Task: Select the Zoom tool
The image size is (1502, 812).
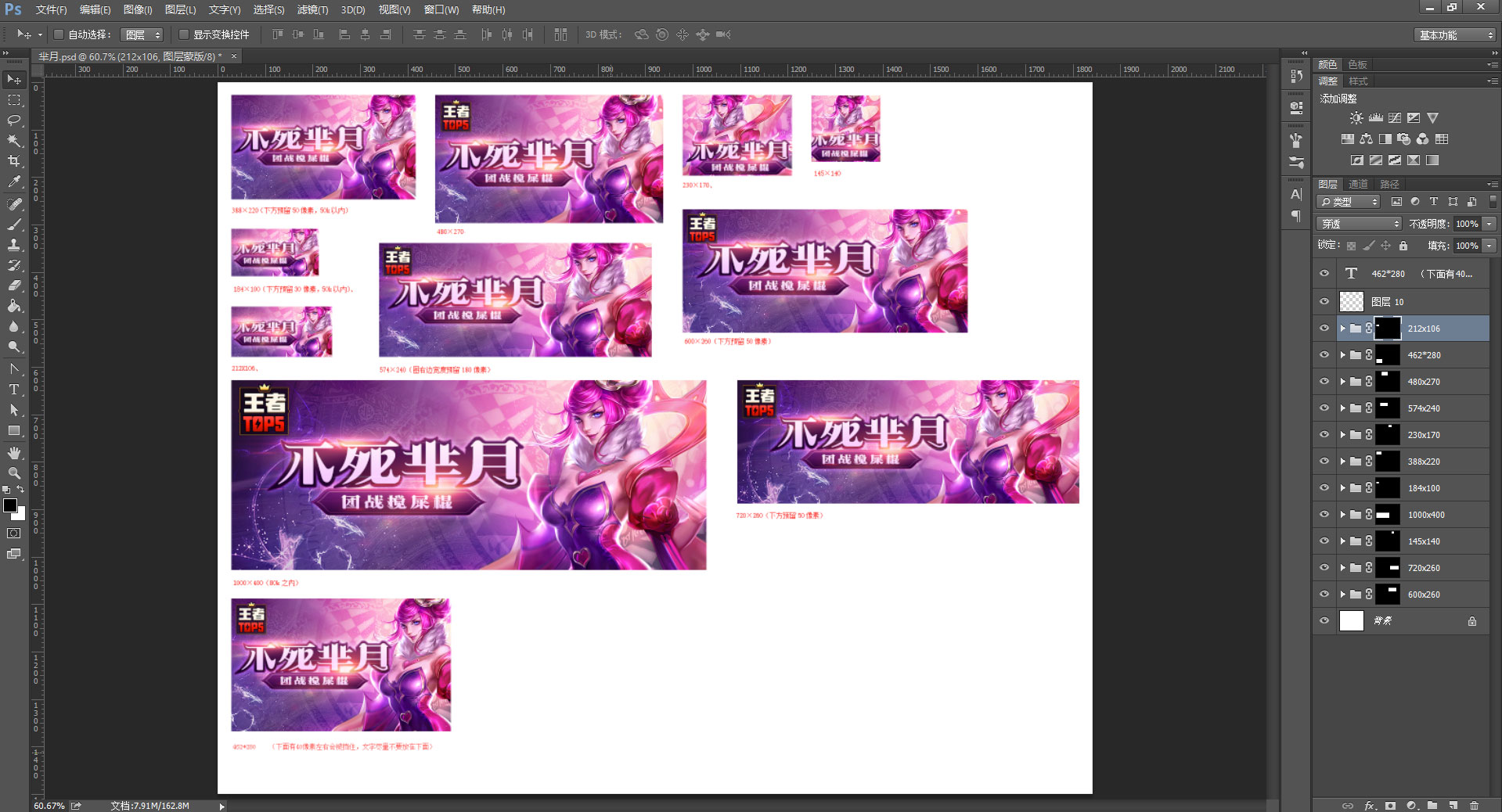Action: pyautogui.click(x=14, y=473)
